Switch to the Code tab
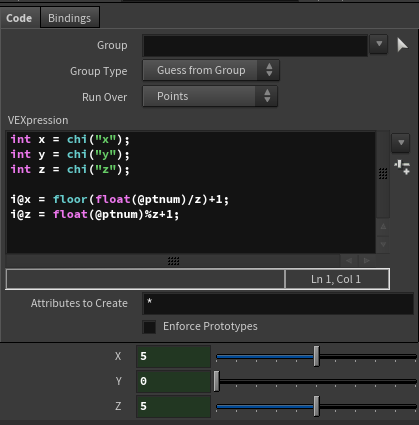 tap(19, 18)
